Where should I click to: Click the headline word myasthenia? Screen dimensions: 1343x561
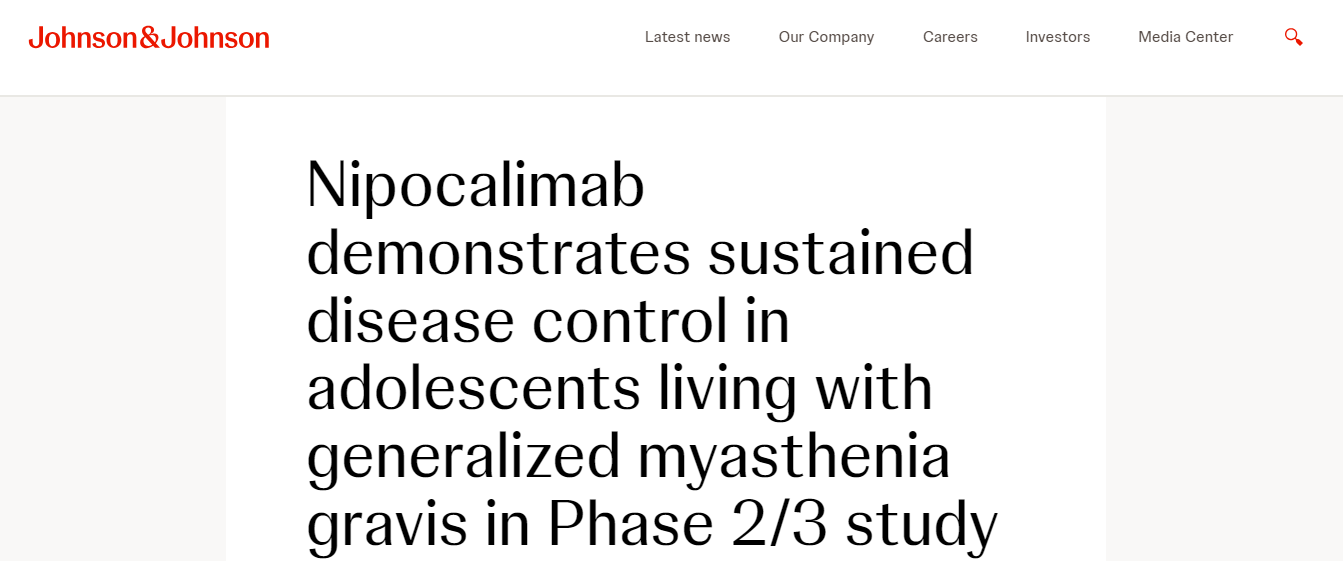(794, 456)
